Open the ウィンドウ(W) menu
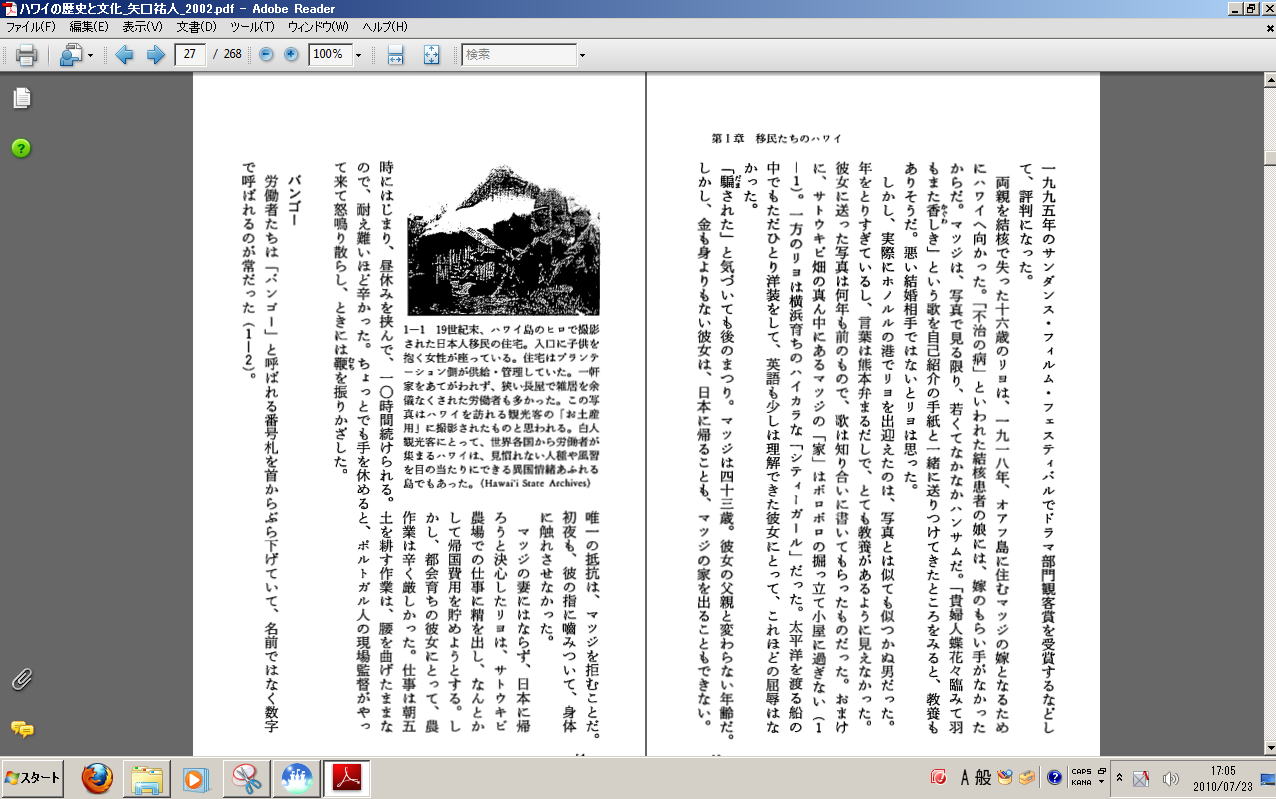The height and width of the screenshot is (799, 1276). 317,26
